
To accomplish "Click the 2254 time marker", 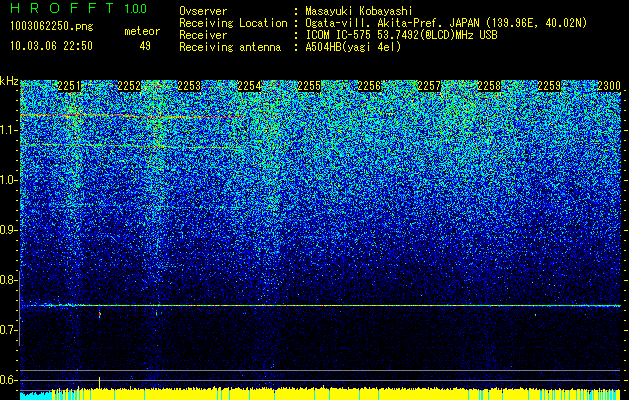I will [249, 86].
